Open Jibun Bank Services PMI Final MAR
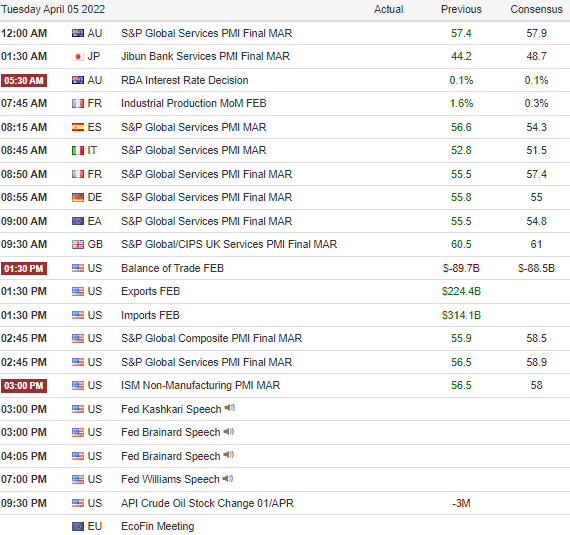The image size is (570, 535). tap(205, 56)
